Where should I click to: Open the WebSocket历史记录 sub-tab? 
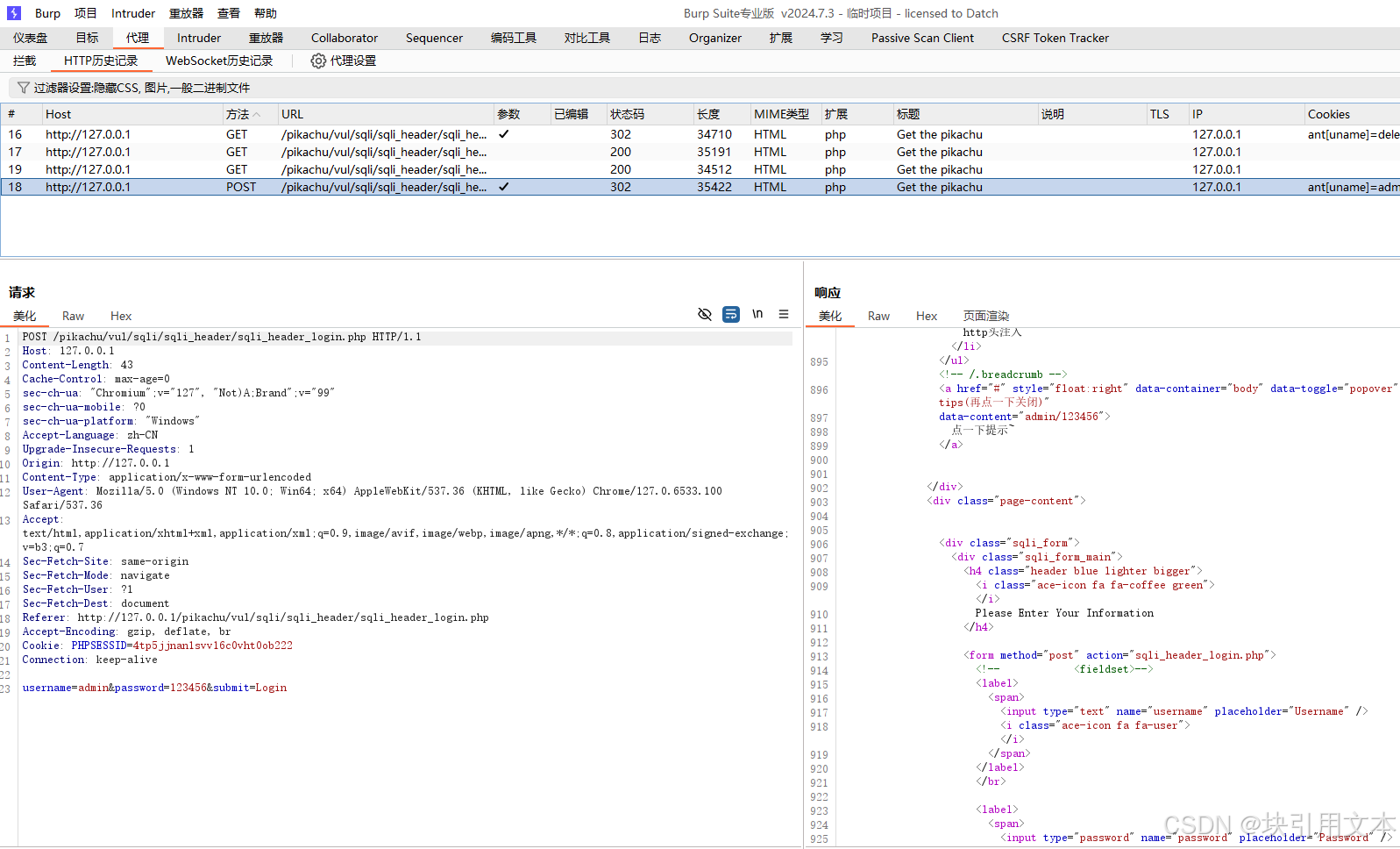[219, 61]
